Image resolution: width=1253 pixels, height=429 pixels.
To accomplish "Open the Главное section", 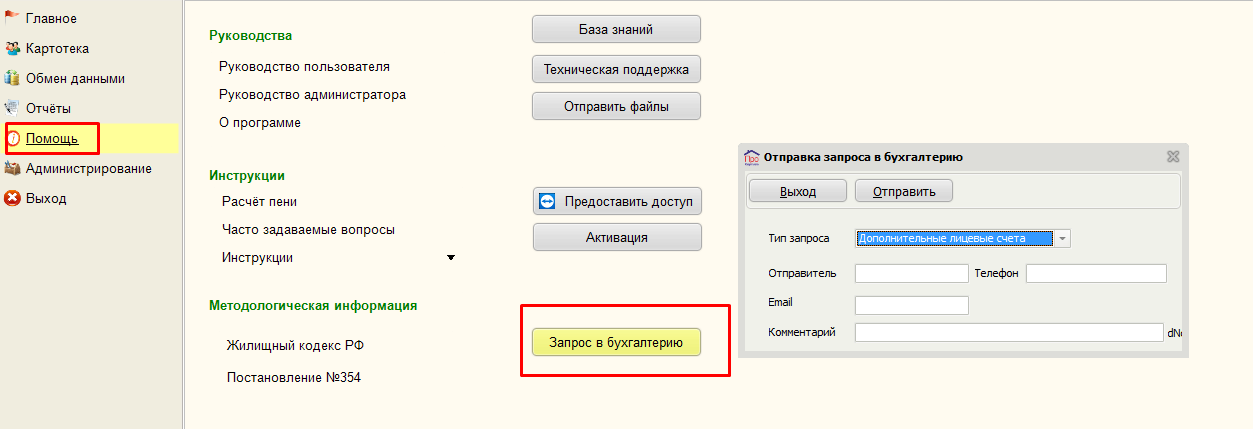I will click(x=51, y=18).
